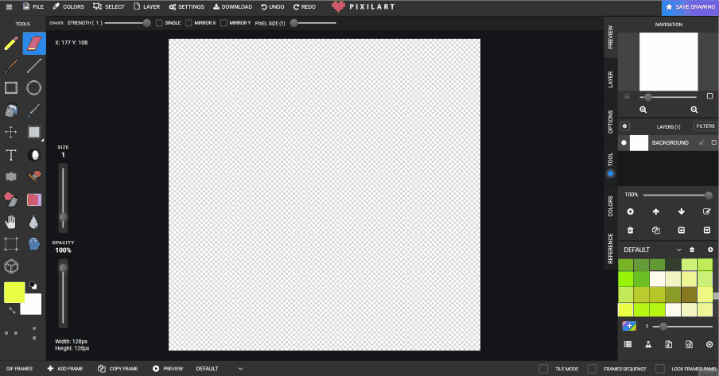The width and height of the screenshot is (719, 376).
Task: Select the Hand pan tool
Action: click(x=11, y=222)
